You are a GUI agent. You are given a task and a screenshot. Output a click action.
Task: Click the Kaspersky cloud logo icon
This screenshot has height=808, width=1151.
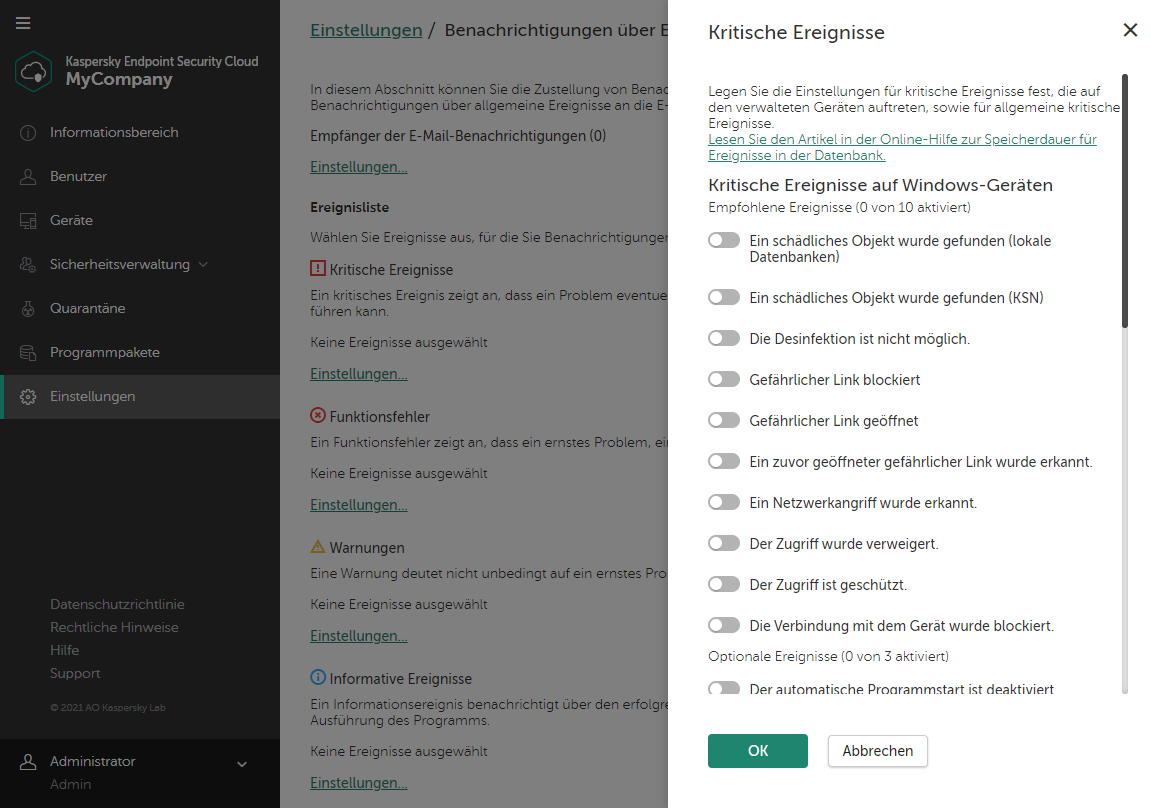tap(34, 71)
